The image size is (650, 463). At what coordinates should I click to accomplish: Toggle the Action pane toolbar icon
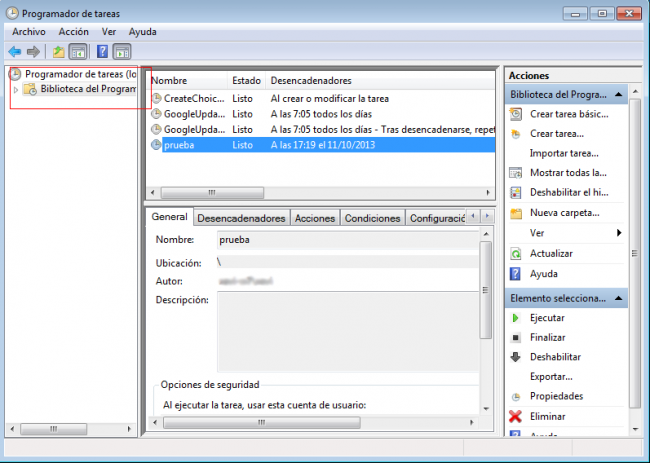click(121, 52)
